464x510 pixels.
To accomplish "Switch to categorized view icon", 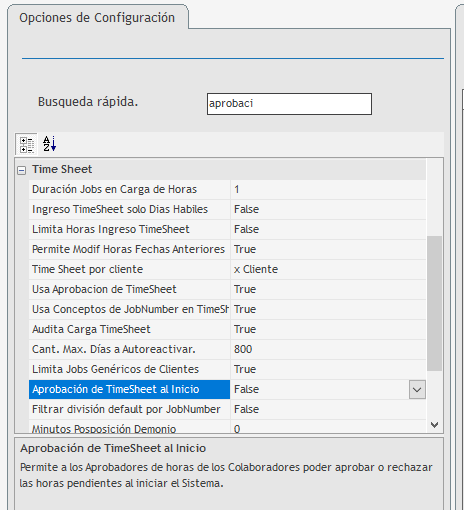I will pyautogui.click(x=26, y=145).
